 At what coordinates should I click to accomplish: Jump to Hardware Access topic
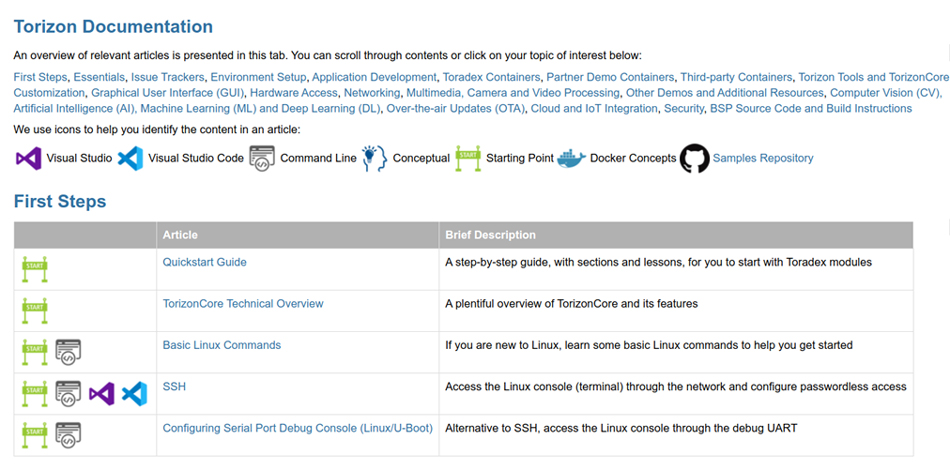click(293, 93)
